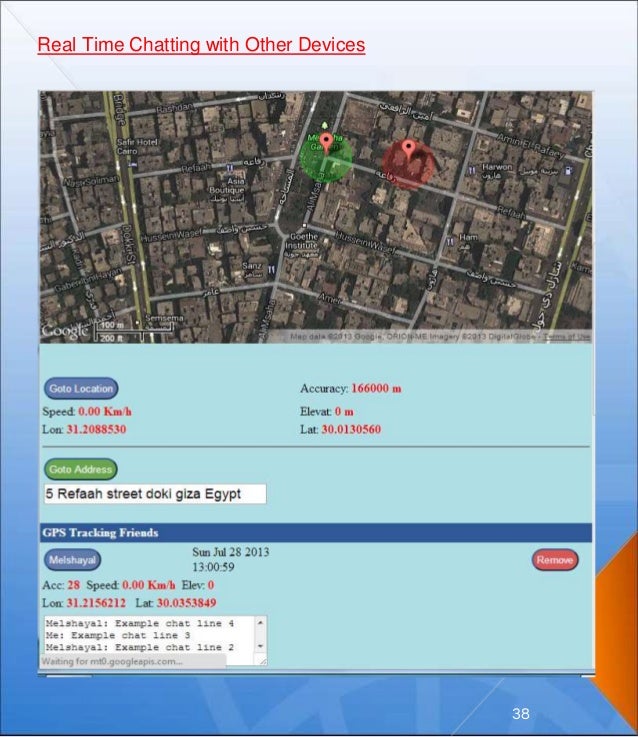Click the Lat value 30.0130560

click(x=351, y=429)
